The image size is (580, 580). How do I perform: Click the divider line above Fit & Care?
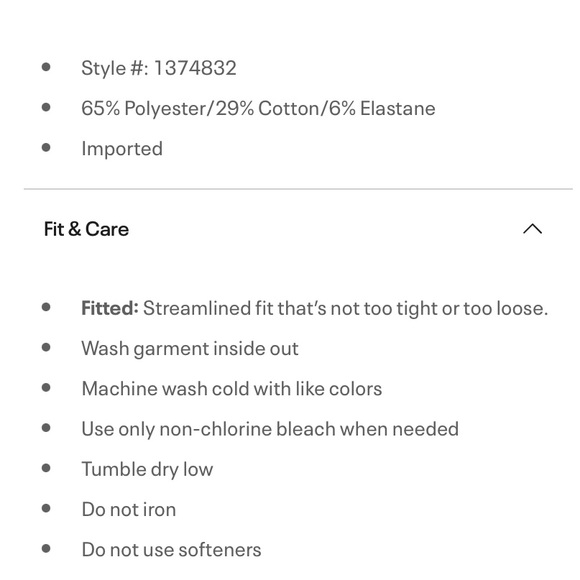pos(298,189)
